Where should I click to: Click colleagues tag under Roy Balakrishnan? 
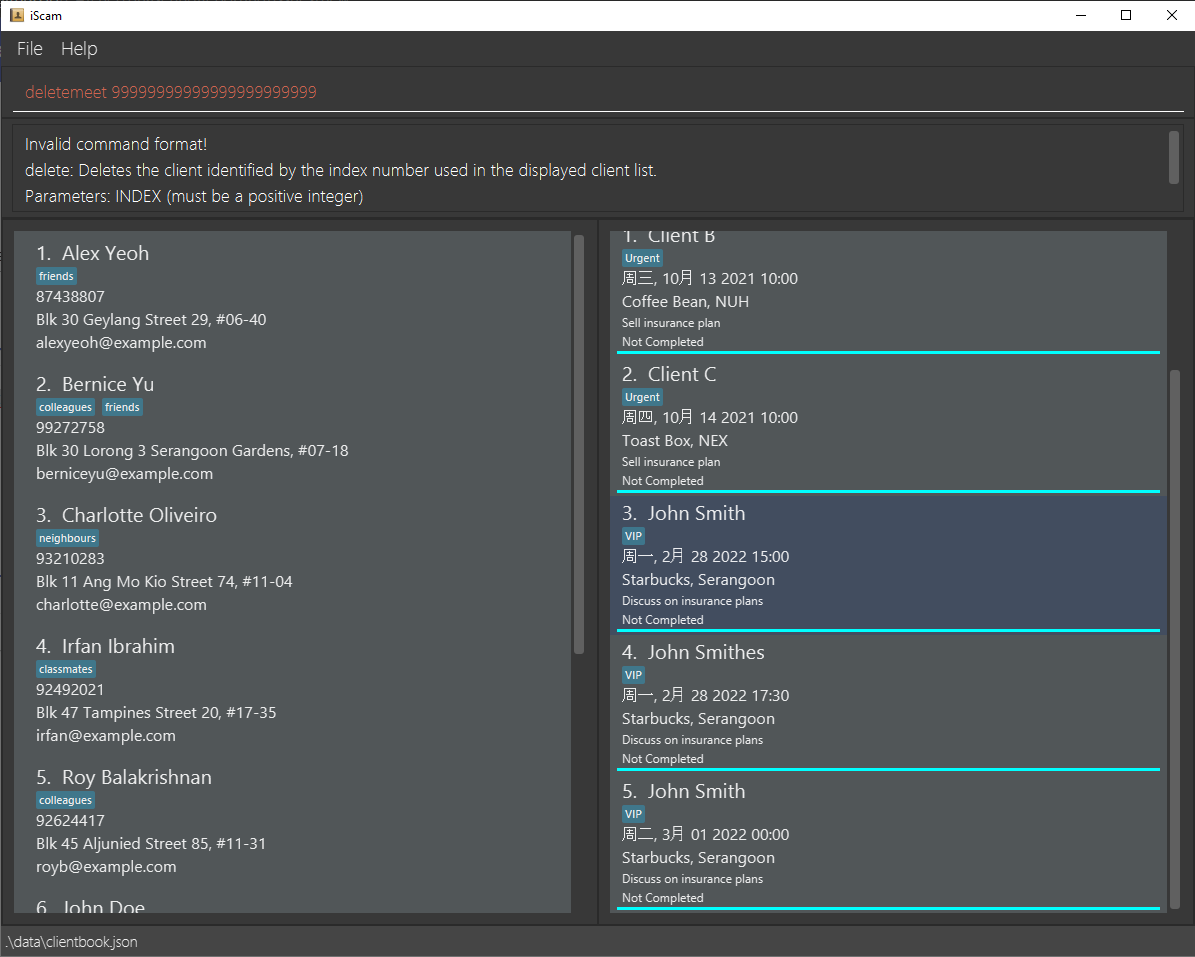click(66, 800)
